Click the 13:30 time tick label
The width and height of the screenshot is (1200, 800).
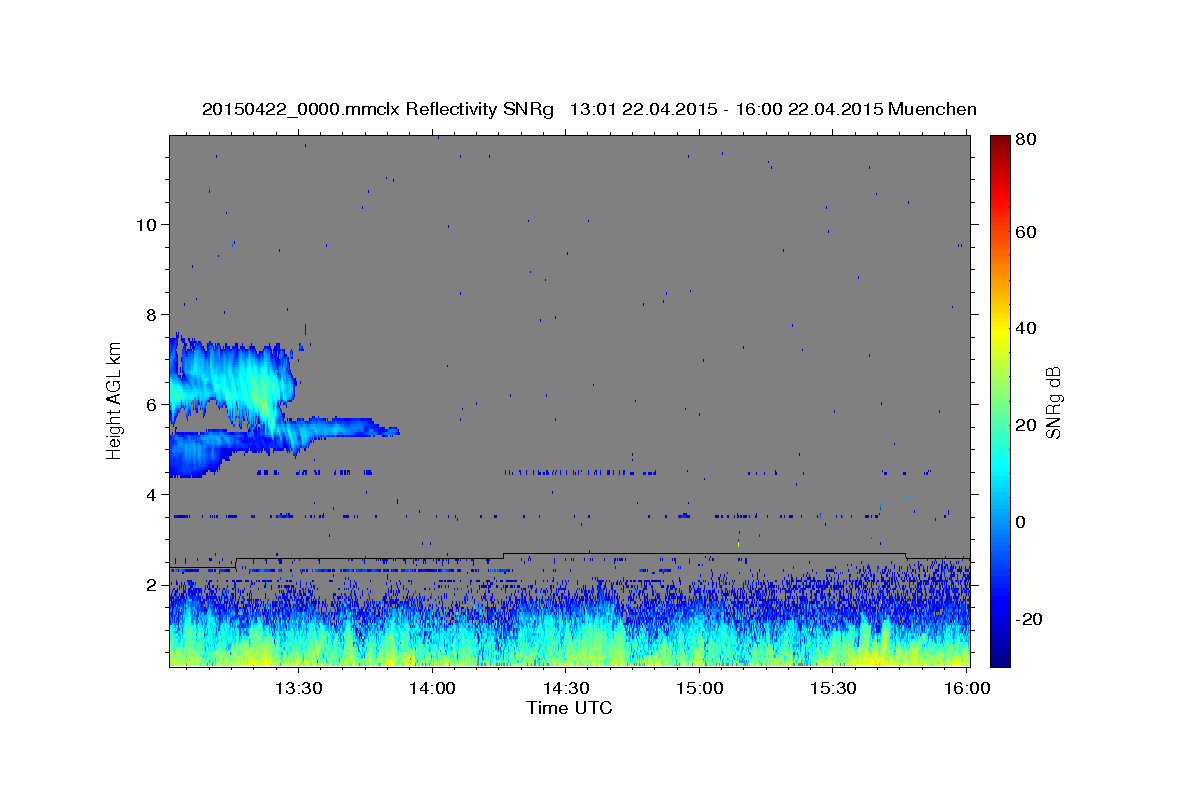pos(298,689)
